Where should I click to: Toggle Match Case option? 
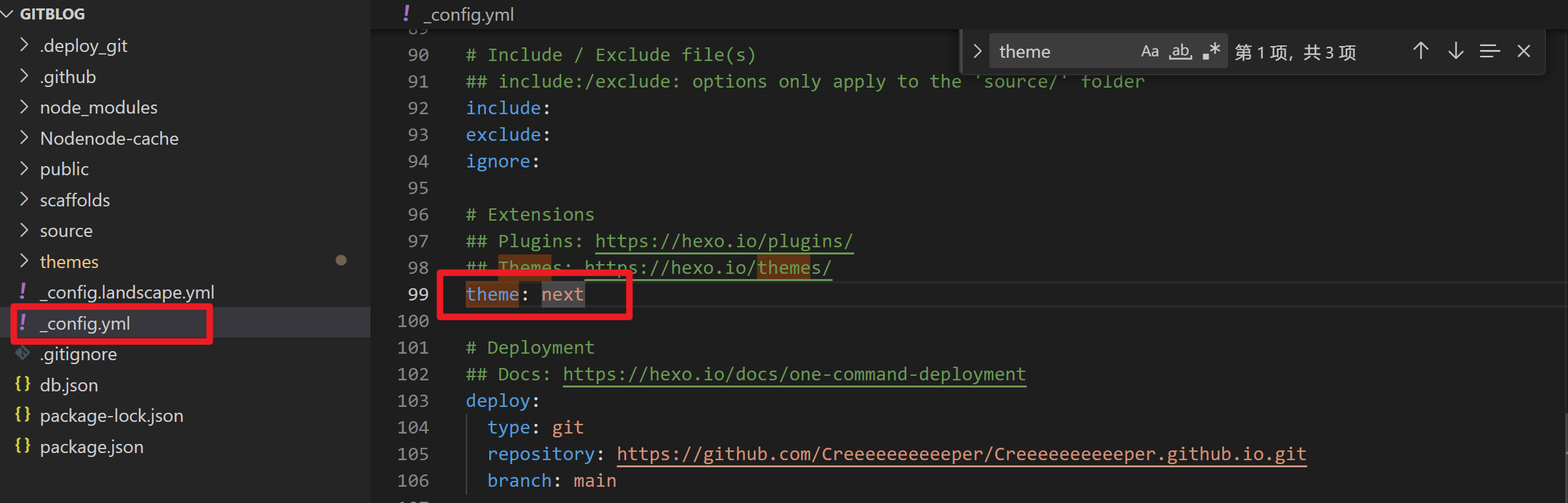(x=1150, y=51)
